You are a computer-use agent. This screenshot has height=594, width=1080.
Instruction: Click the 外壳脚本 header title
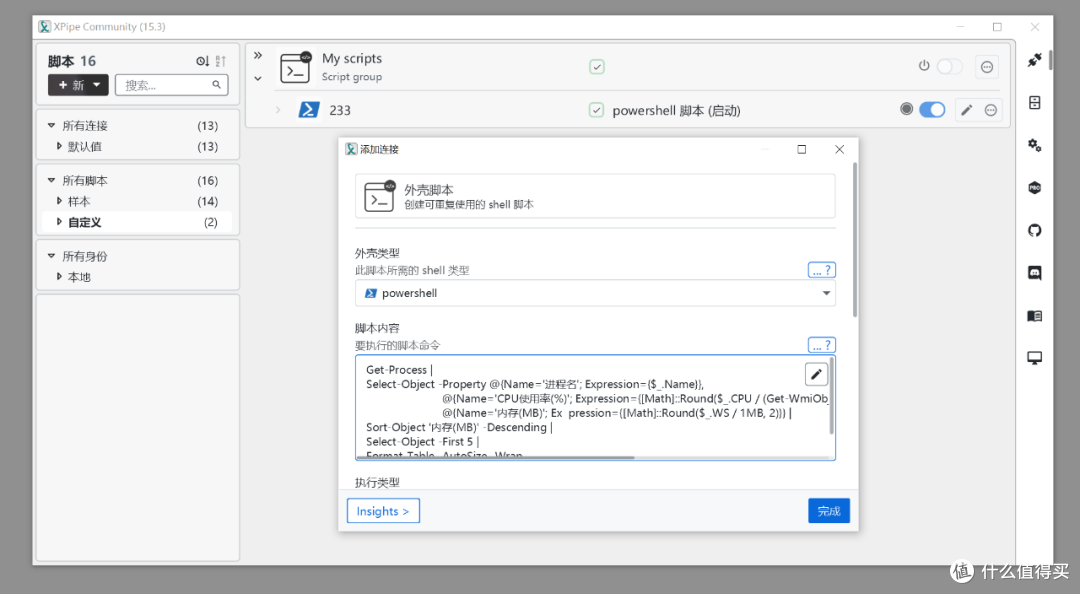[x=428, y=190]
